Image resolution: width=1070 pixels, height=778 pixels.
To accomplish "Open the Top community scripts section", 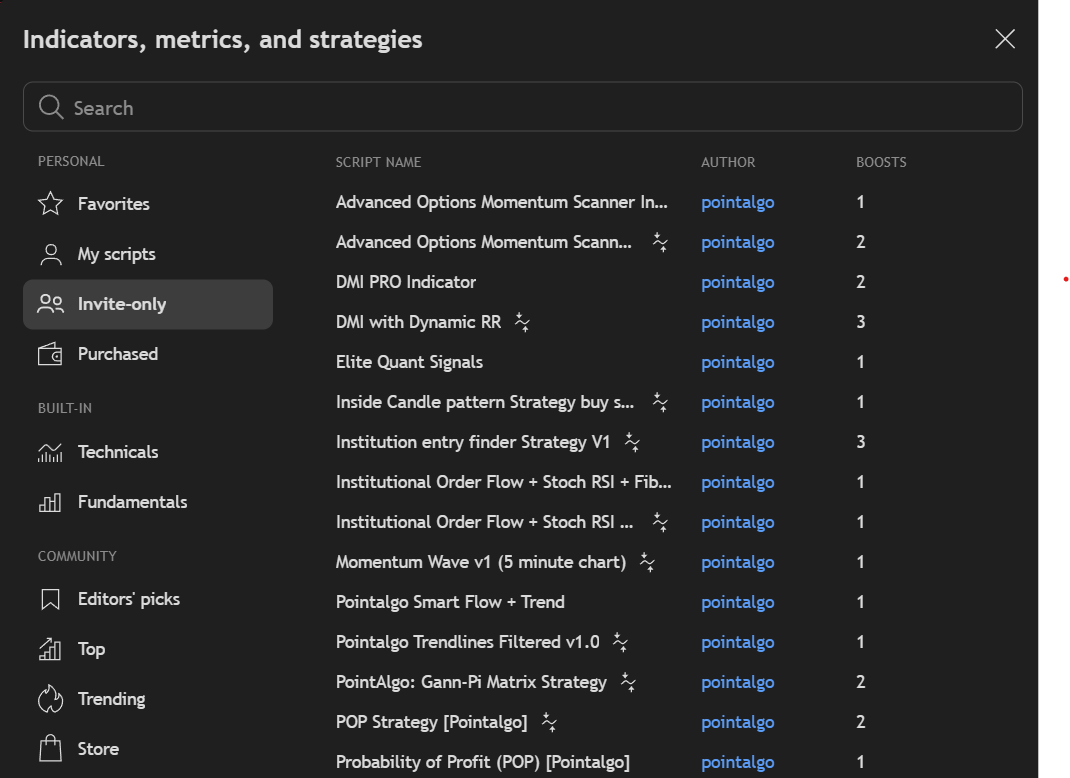I will [91, 649].
